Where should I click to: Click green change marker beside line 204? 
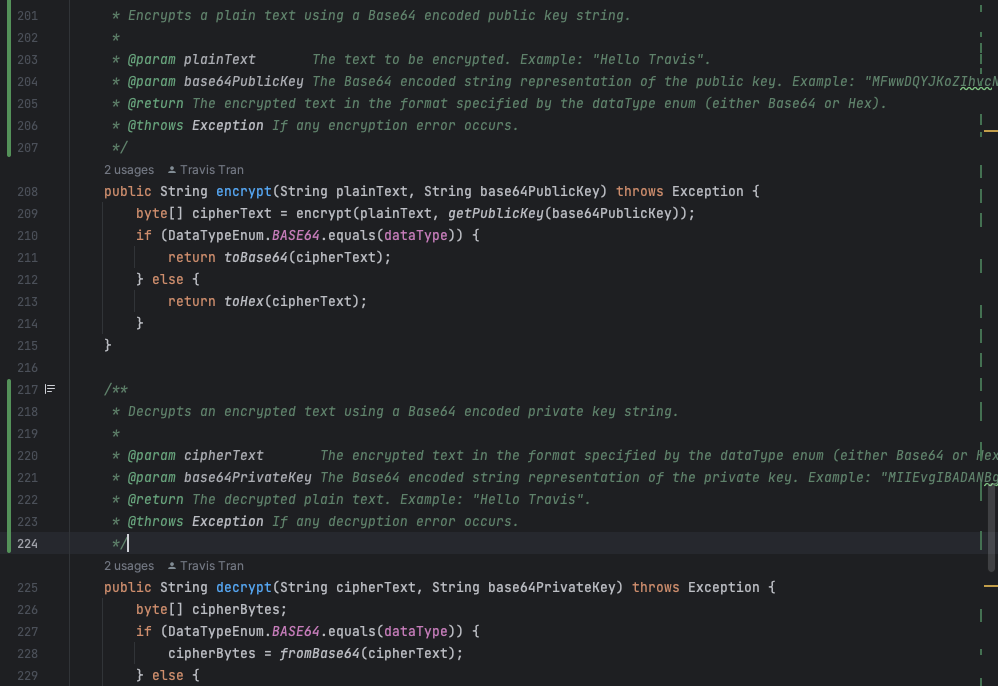coord(9,82)
